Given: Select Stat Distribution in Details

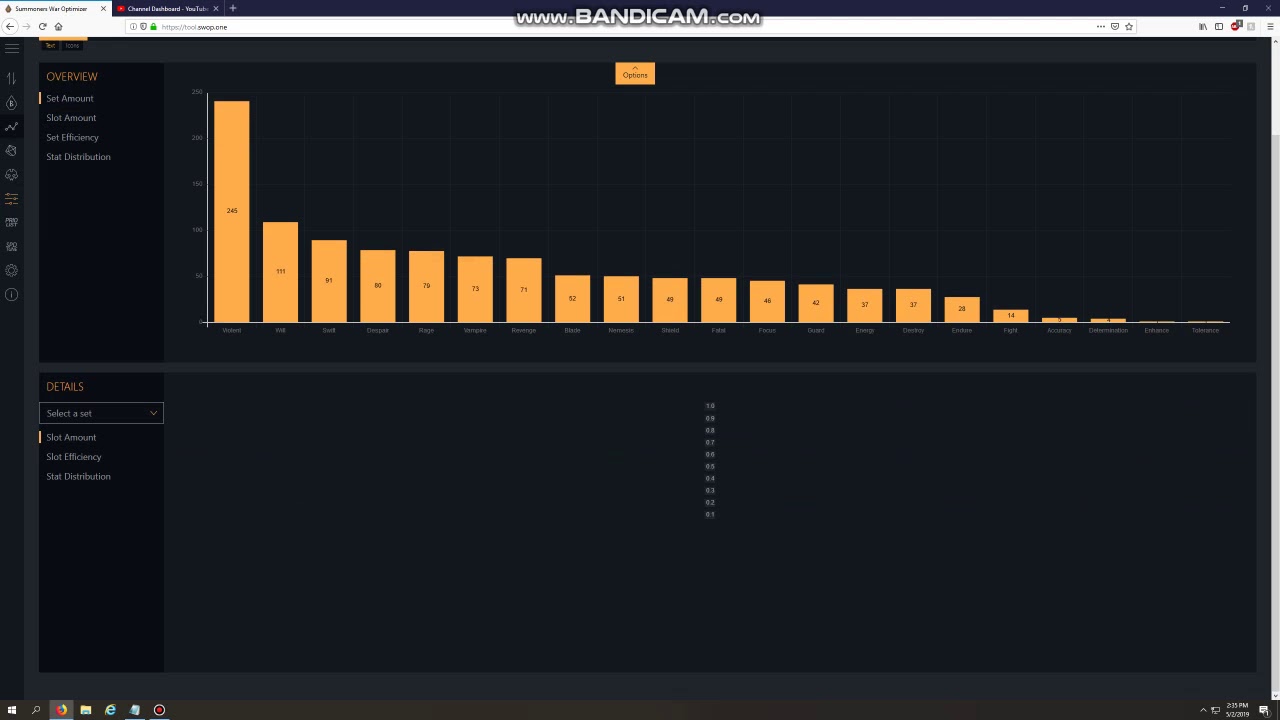Looking at the screenshot, I should (78, 476).
